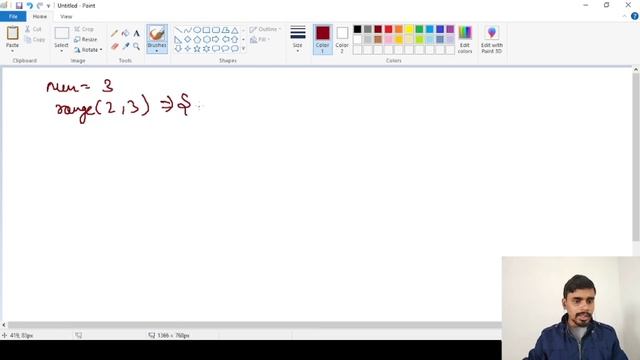Select the Eraser tool
Viewport: 640px width, 360px height.
tap(115, 46)
